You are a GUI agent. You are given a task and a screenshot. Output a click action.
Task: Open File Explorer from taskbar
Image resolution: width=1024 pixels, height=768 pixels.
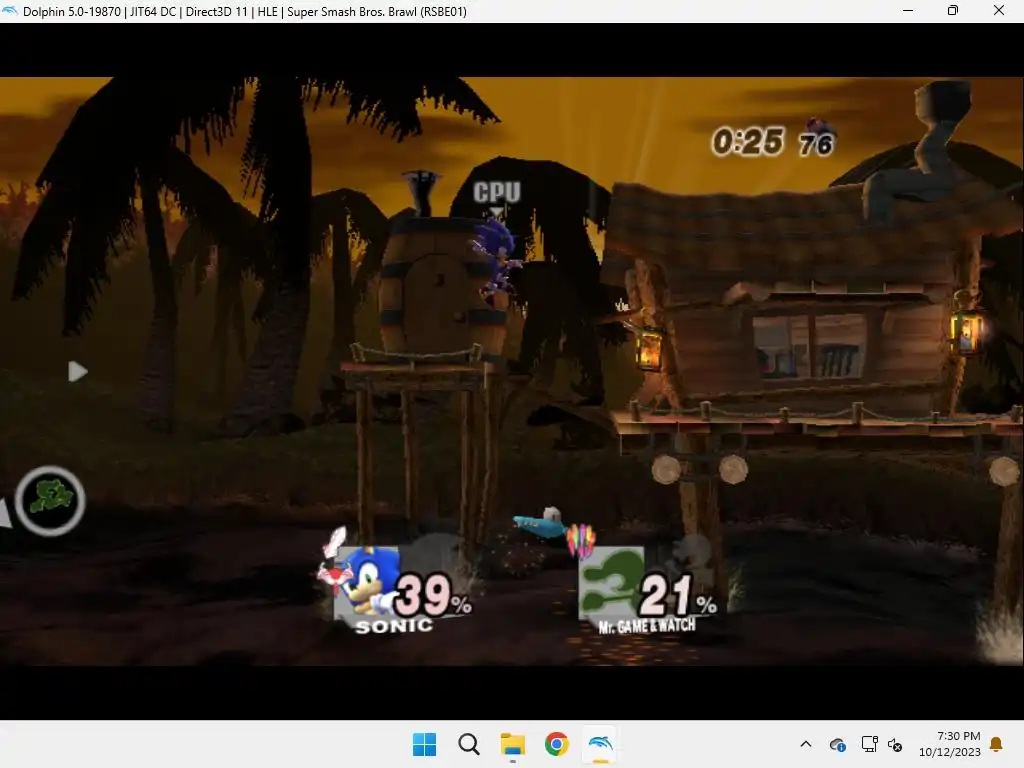513,744
